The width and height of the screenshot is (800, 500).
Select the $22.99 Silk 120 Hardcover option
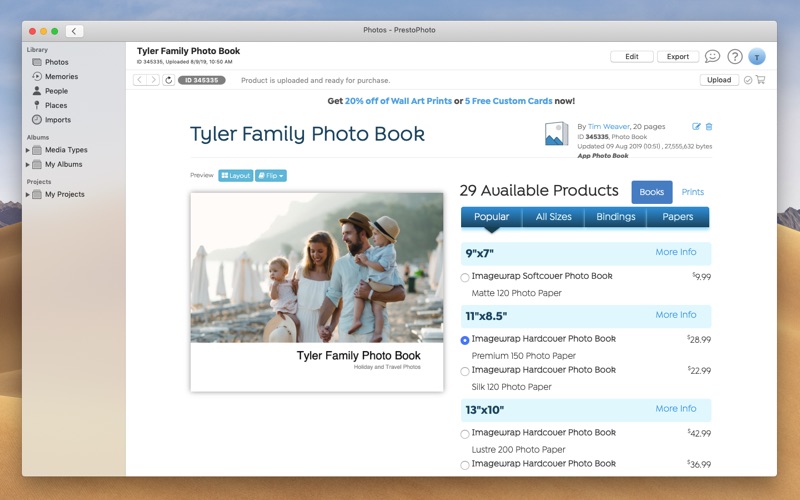pyautogui.click(x=464, y=371)
